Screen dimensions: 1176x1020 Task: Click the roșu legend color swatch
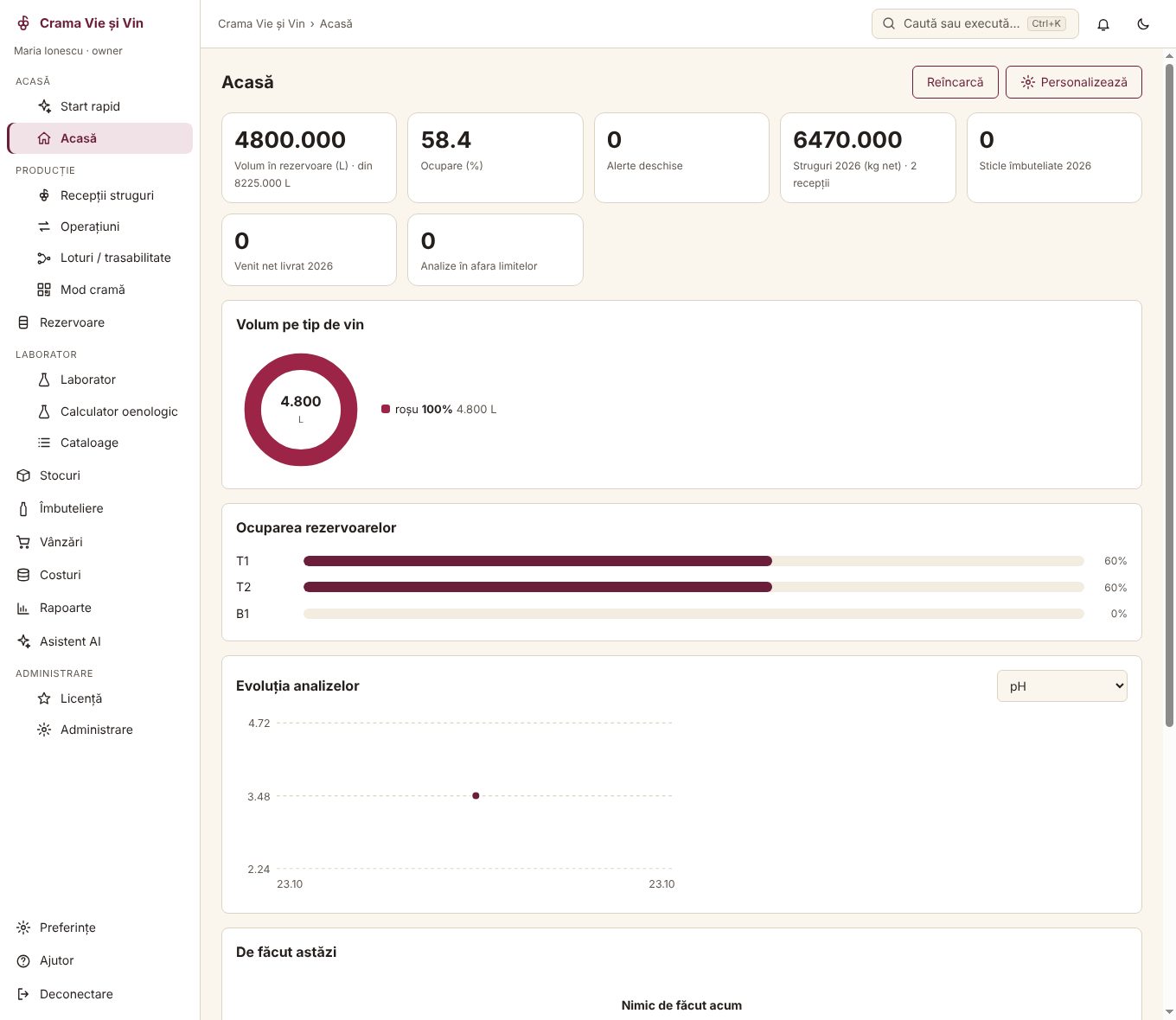click(x=386, y=409)
